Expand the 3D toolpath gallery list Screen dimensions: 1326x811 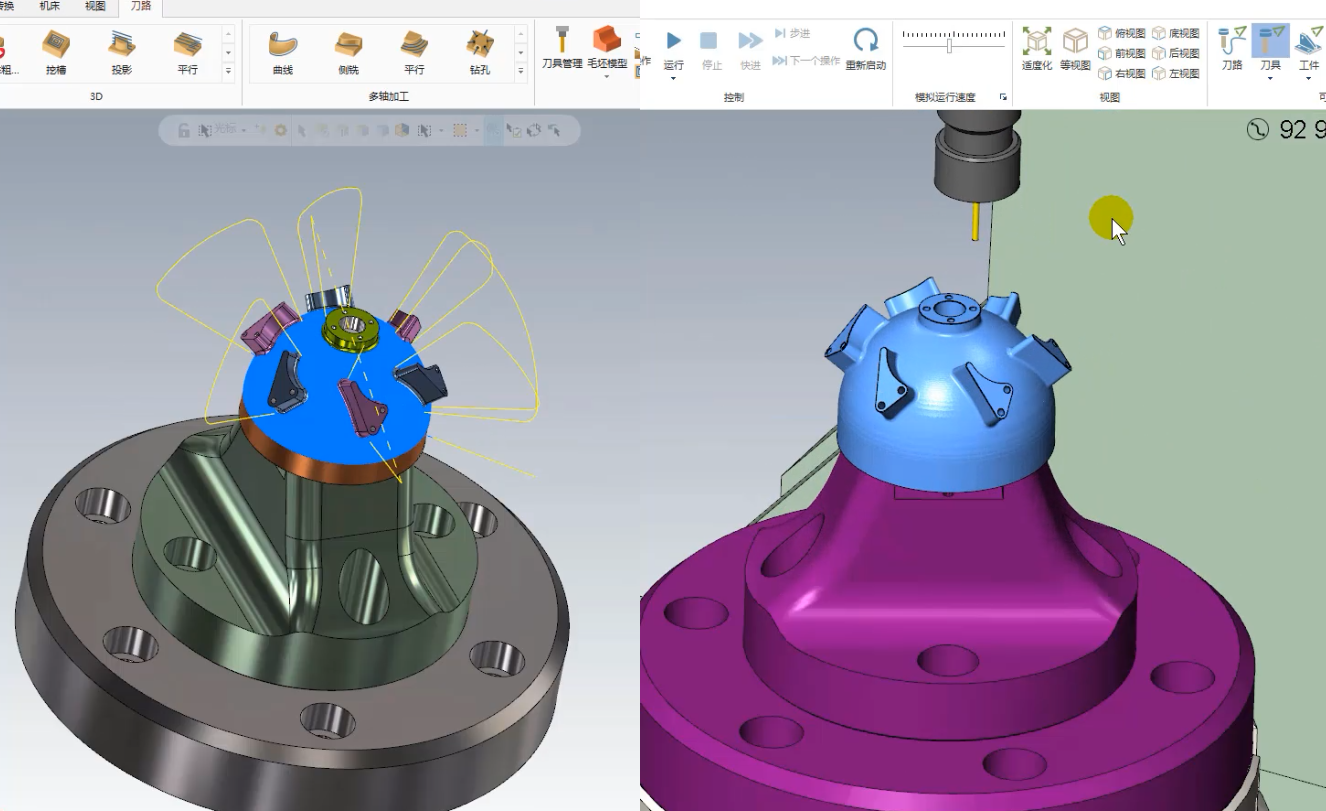pyautogui.click(x=228, y=71)
